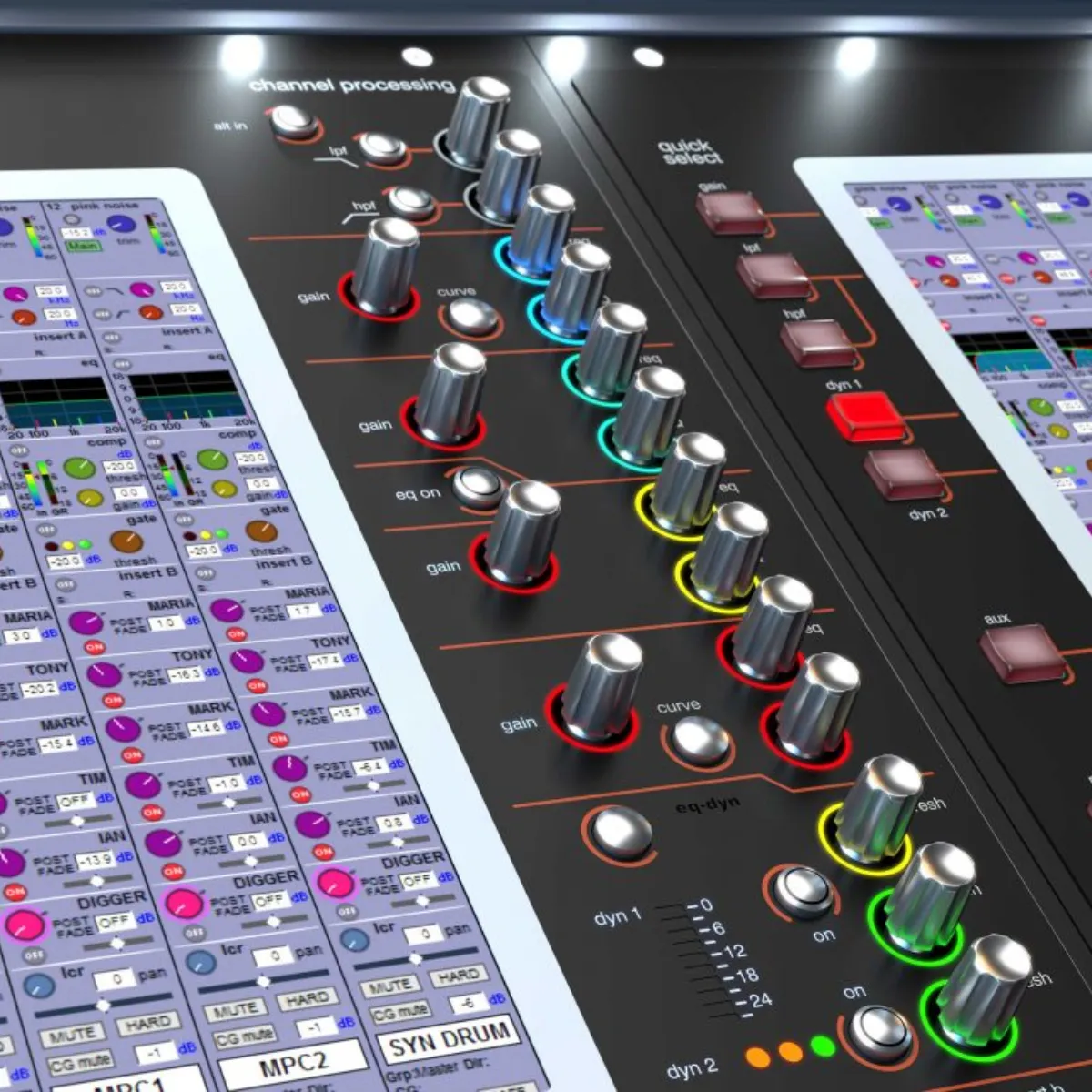Select the aux quick select button
The height and width of the screenshot is (1092, 1092).
(1022, 653)
